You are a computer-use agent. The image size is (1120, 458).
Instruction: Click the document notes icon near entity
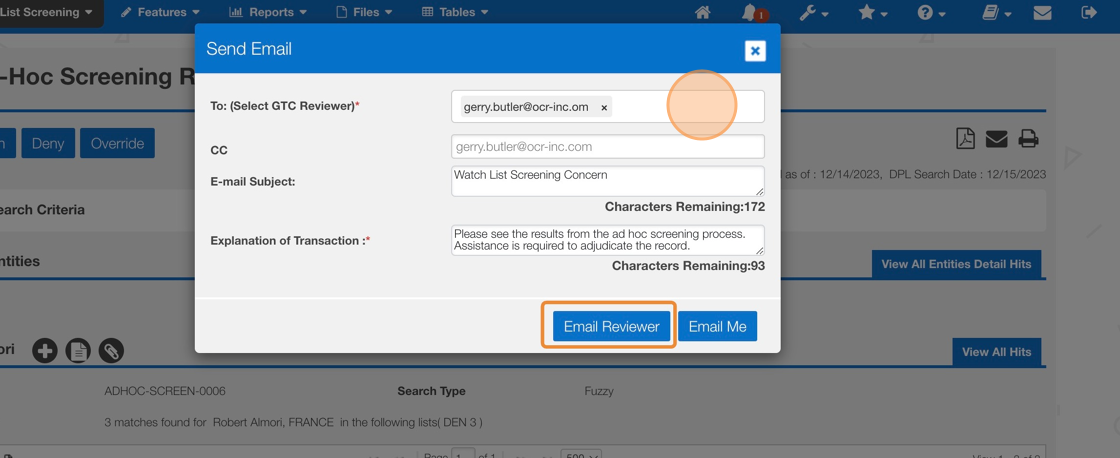(x=78, y=350)
